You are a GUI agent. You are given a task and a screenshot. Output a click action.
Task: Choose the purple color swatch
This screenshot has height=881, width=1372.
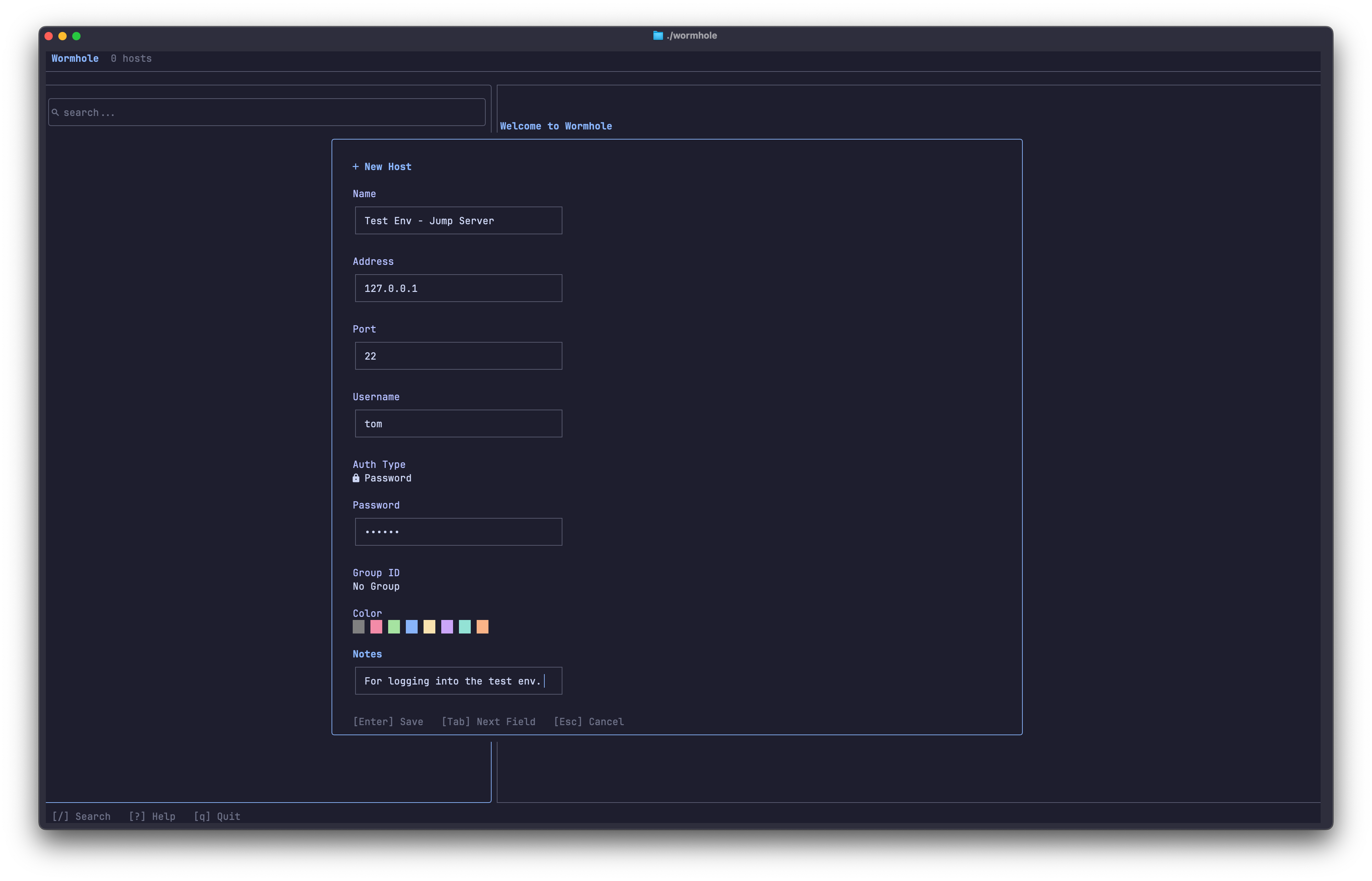[447, 627]
